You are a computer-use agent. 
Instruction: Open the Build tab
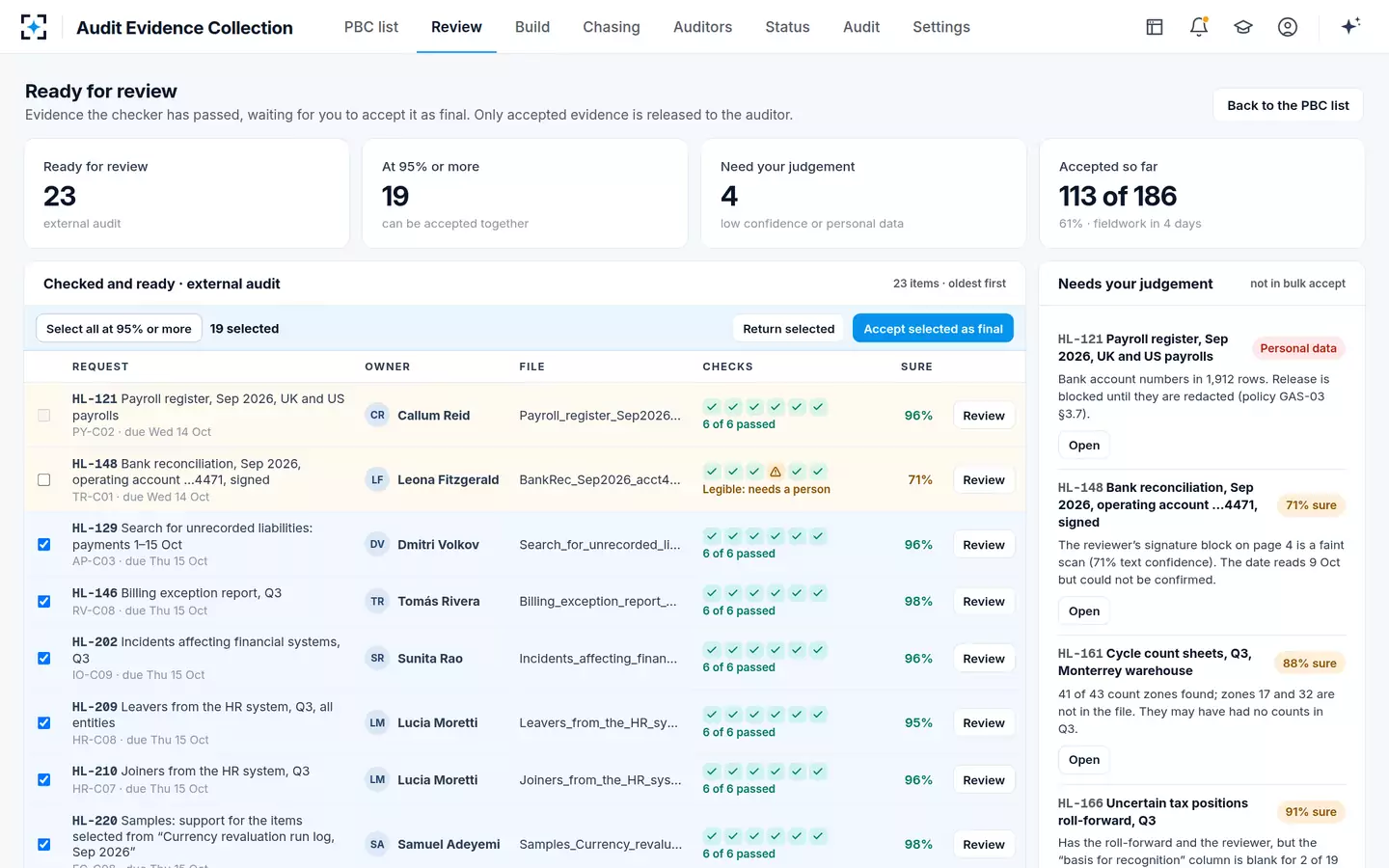tap(532, 27)
